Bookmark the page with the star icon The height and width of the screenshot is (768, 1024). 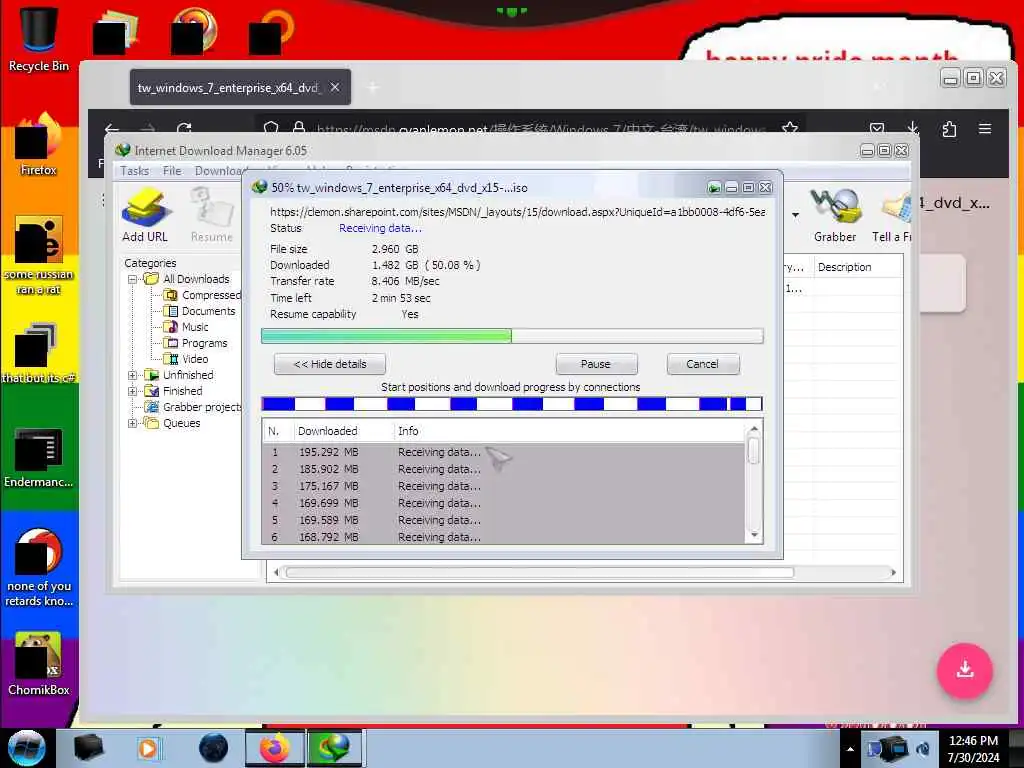pos(790,129)
